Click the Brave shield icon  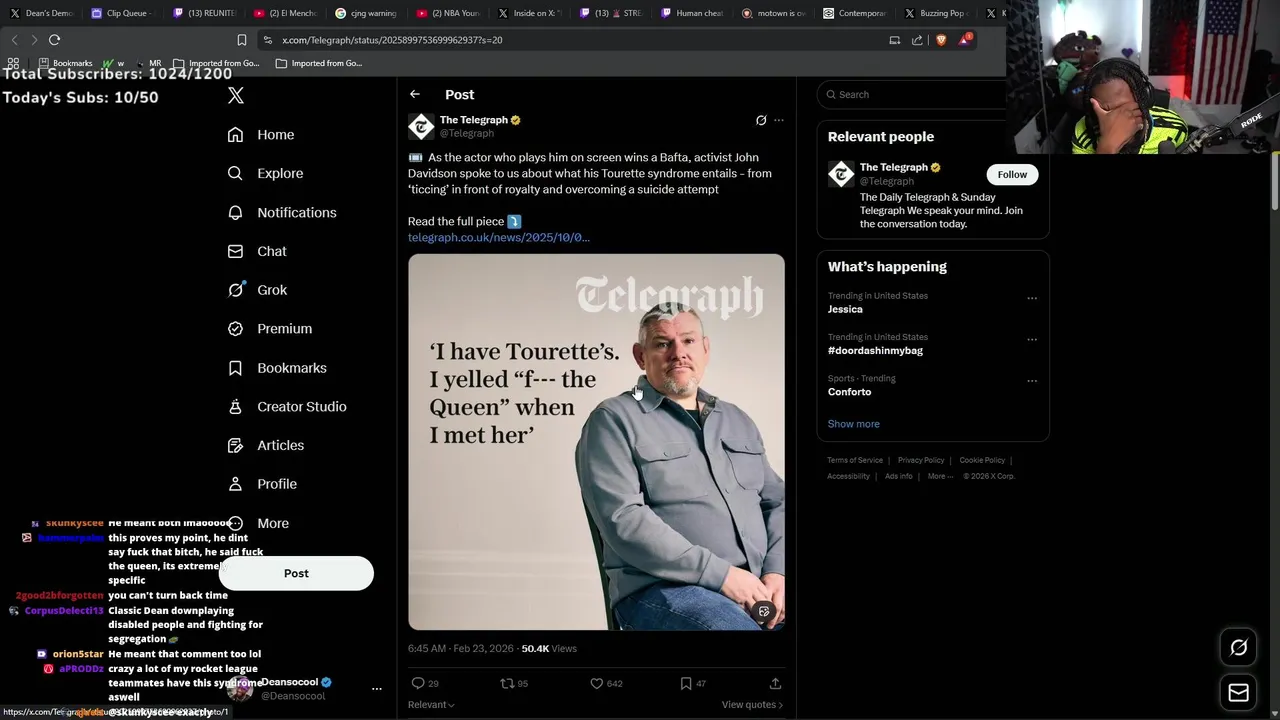[941, 40]
